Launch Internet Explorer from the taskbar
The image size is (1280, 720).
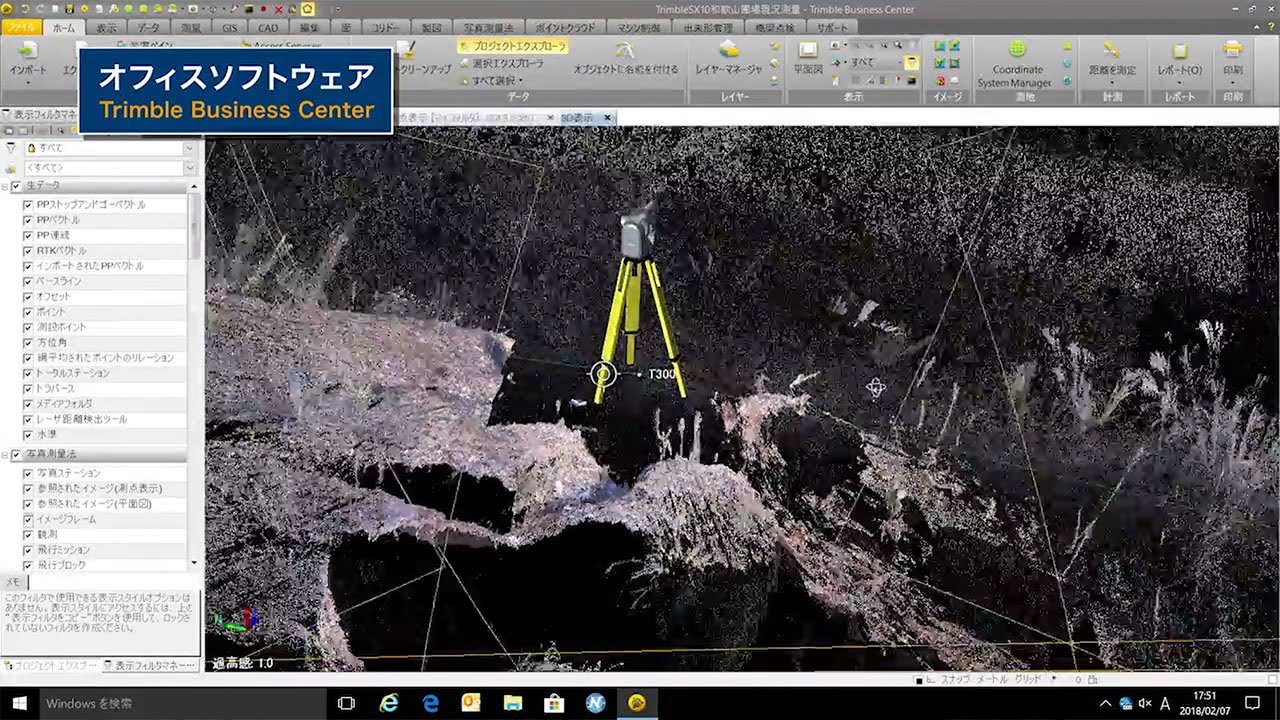click(389, 703)
